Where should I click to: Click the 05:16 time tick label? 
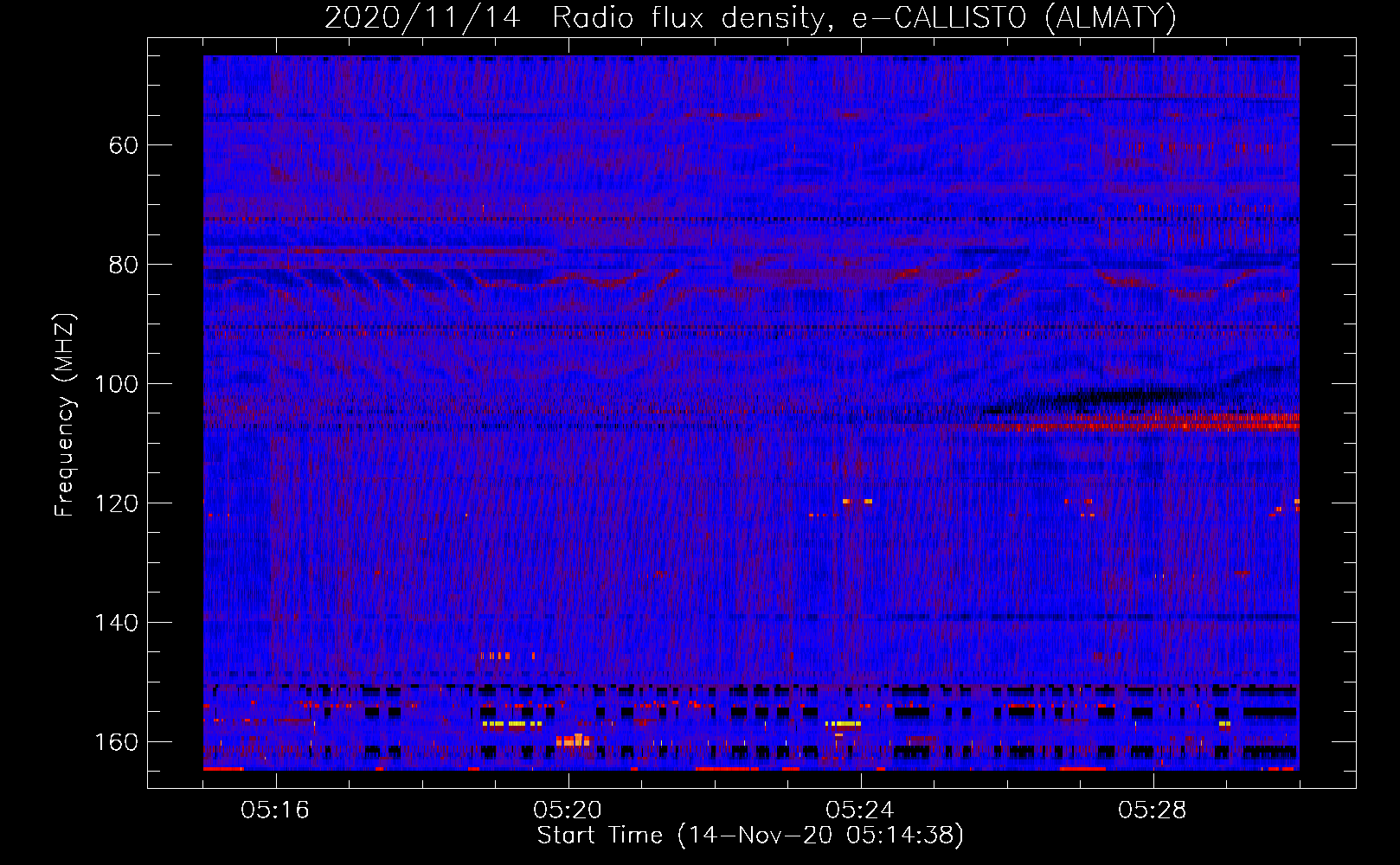(x=275, y=811)
